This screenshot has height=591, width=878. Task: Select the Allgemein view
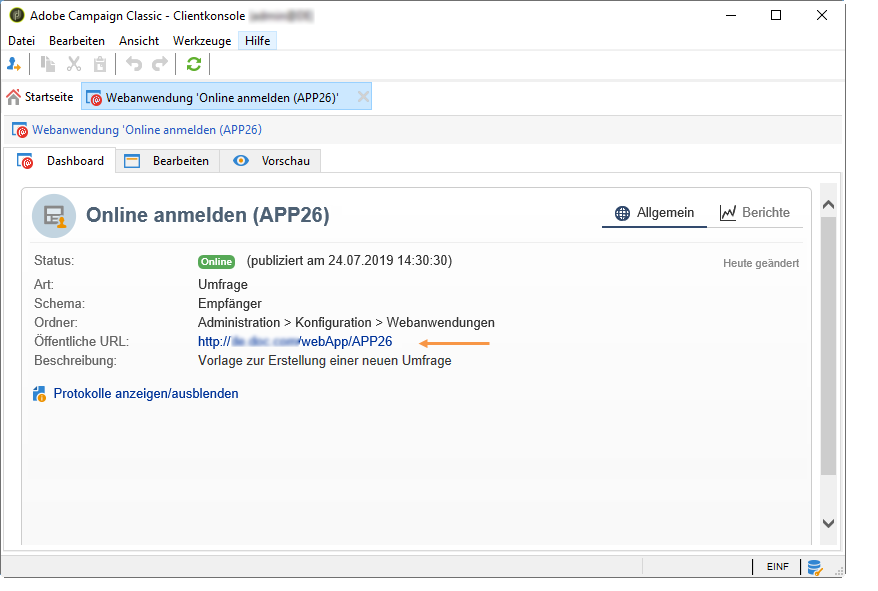pos(655,213)
